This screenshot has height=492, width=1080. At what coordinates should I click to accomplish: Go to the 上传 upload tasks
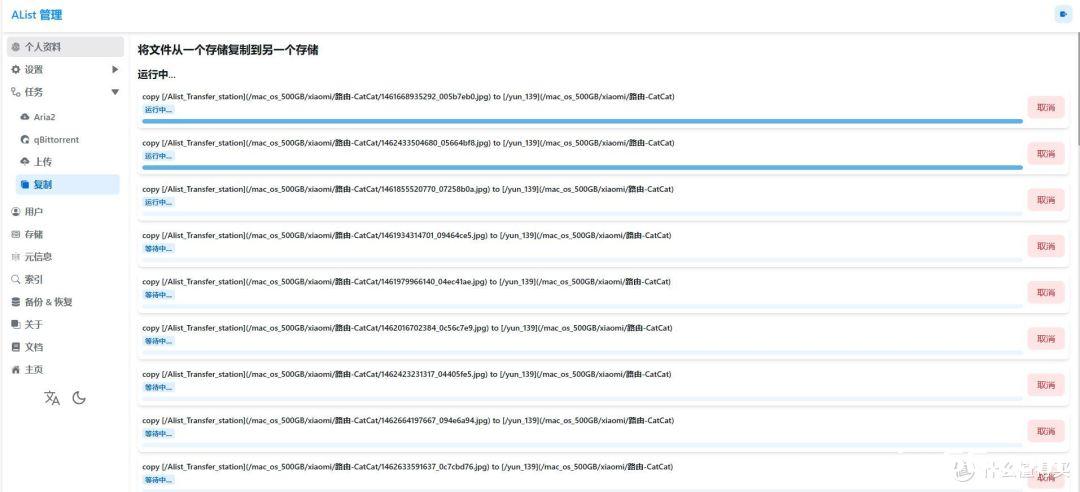[42, 162]
